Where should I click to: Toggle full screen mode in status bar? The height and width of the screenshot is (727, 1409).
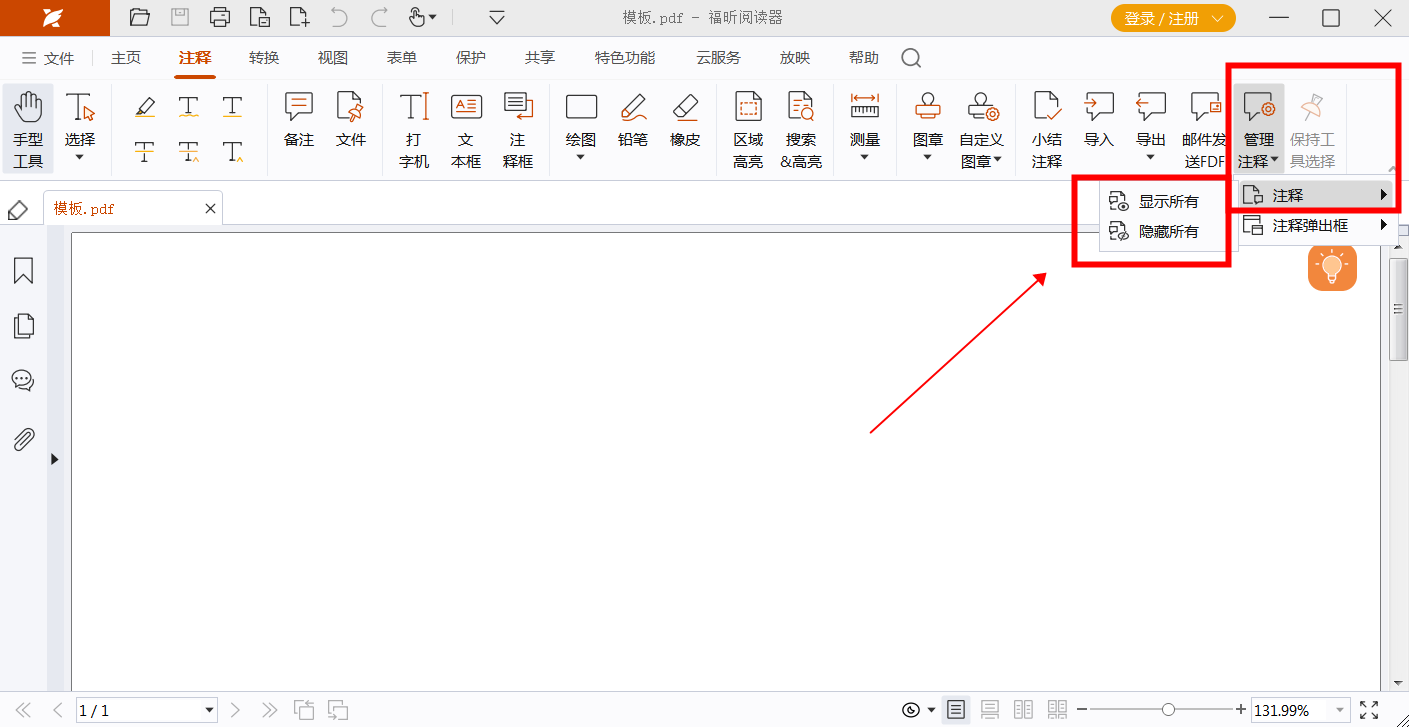pos(1369,710)
